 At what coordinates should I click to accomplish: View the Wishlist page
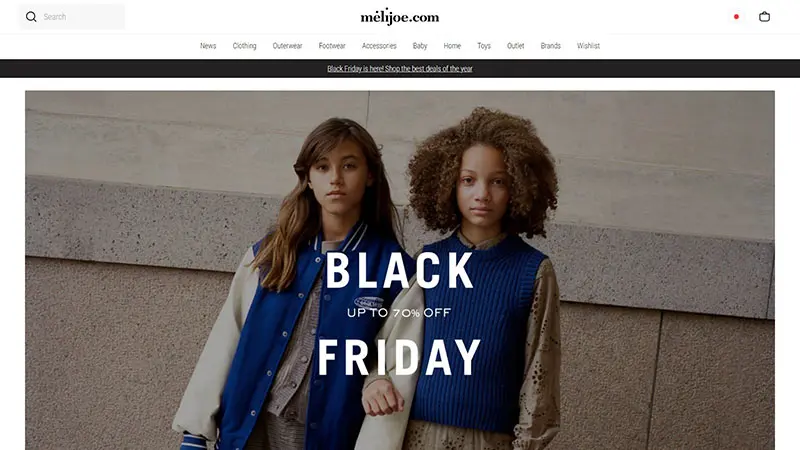coord(588,46)
